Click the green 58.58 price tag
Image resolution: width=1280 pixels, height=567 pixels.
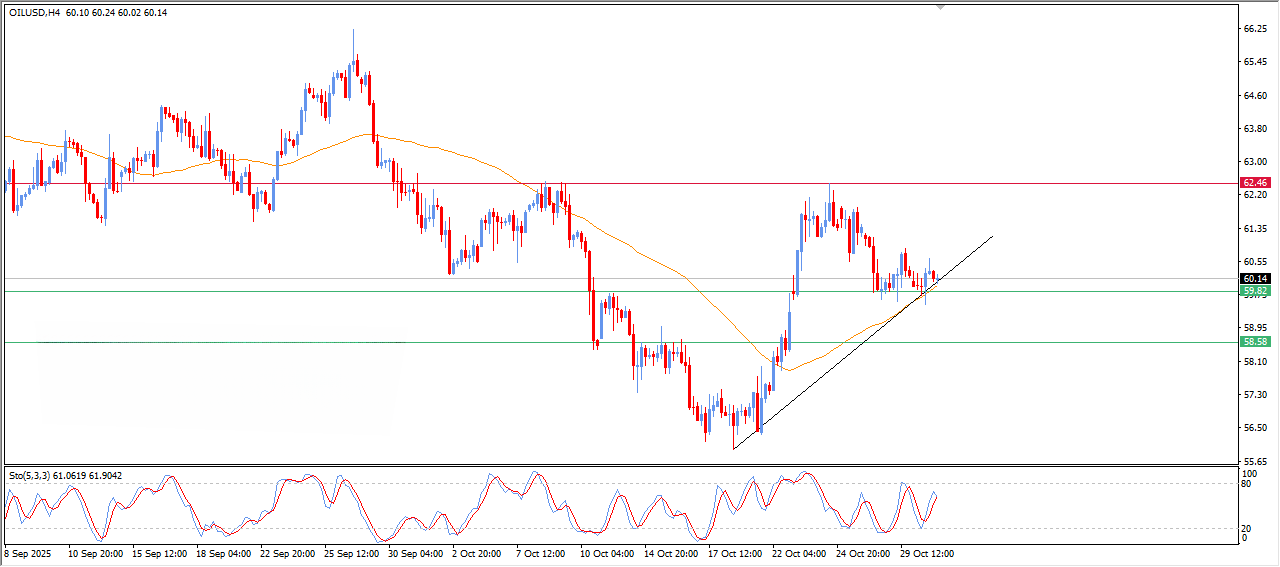point(1254,342)
